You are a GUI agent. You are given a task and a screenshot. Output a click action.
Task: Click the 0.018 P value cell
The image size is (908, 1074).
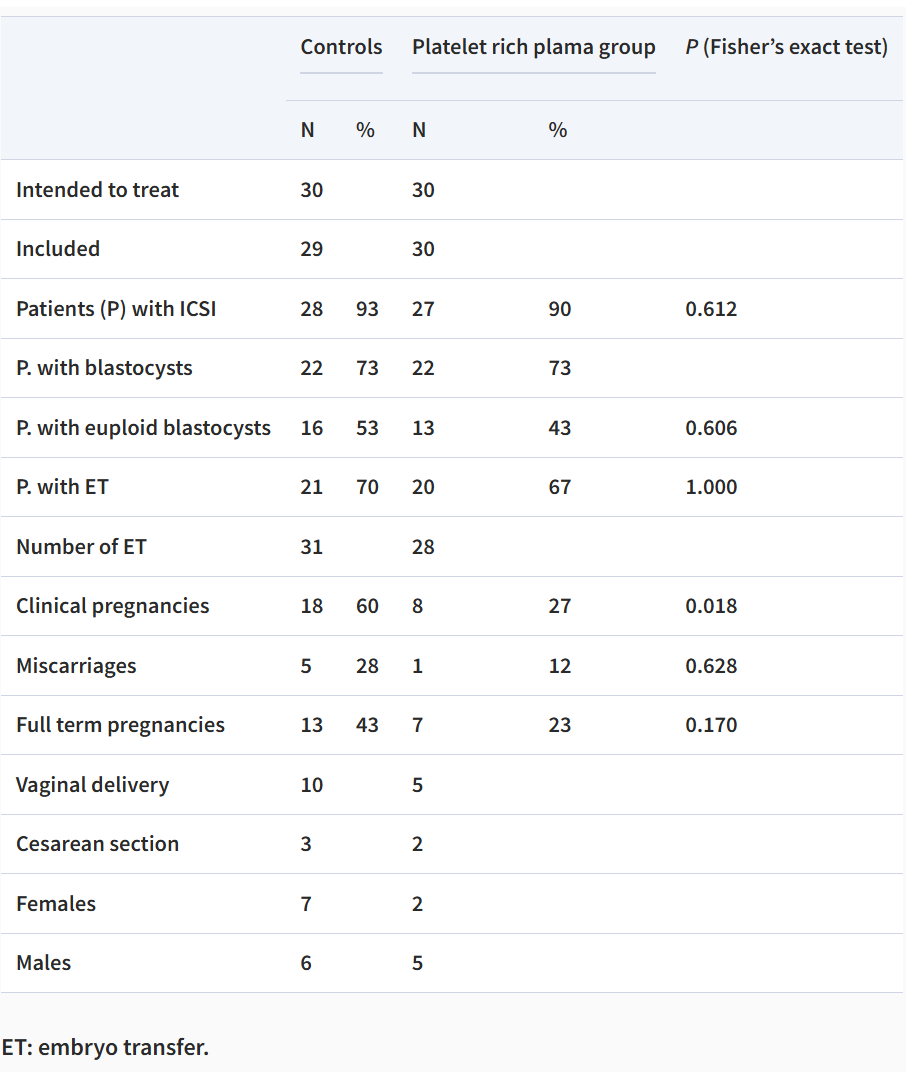(711, 606)
